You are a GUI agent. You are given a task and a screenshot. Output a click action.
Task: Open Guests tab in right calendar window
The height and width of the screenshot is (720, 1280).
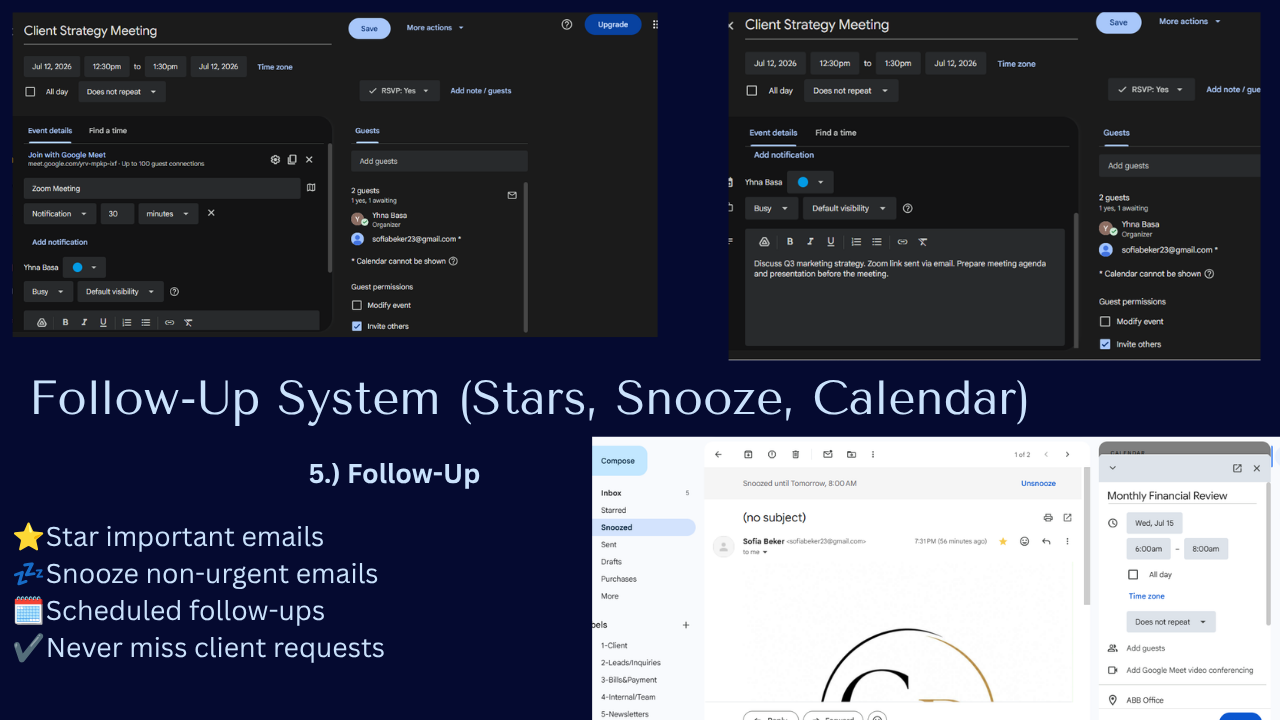(1116, 133)
